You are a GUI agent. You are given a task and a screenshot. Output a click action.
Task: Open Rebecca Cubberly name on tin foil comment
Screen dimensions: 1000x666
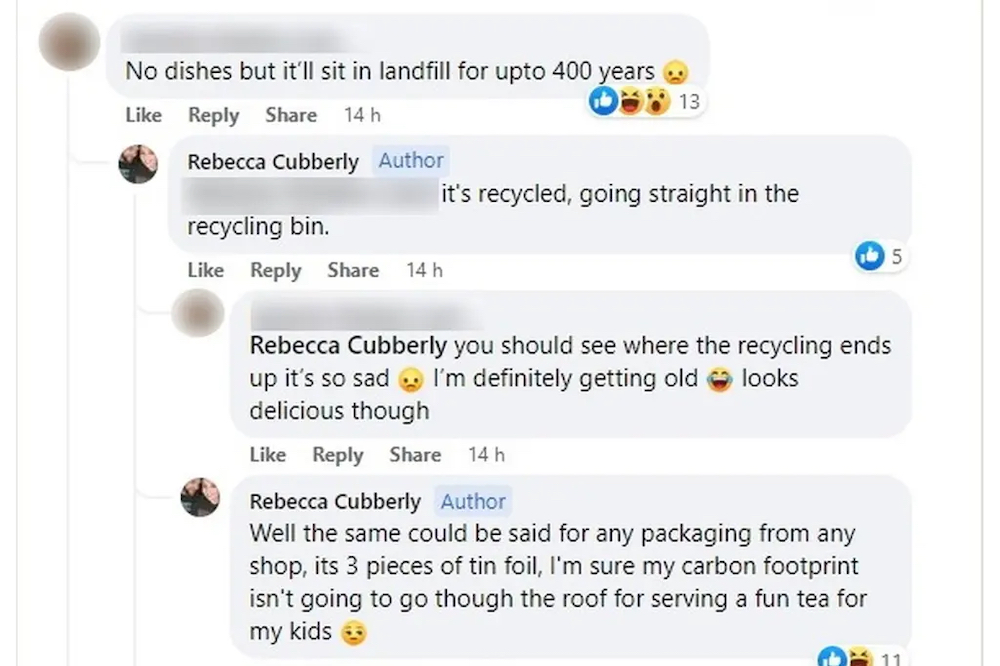click(335, 502)
